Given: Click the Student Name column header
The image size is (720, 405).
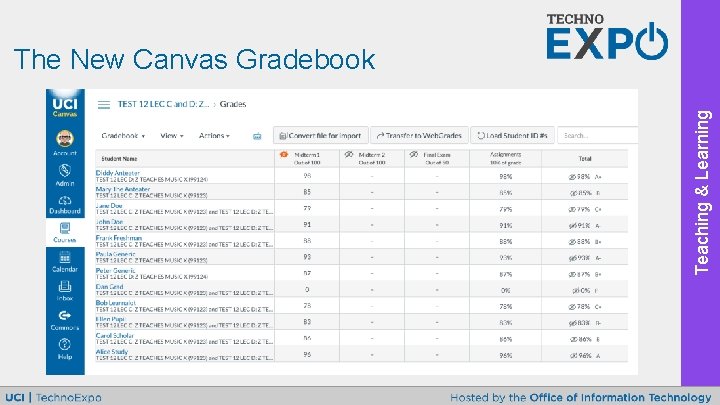Looking at the screenshot, I should coord(185,158).
